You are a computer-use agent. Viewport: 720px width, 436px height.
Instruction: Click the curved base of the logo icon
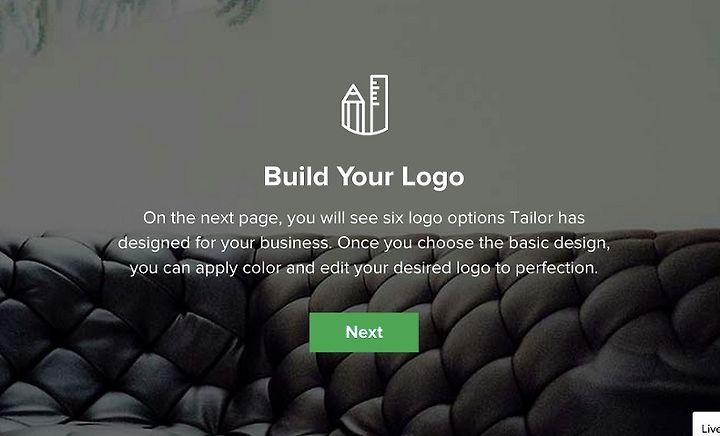tap(365, 129)
